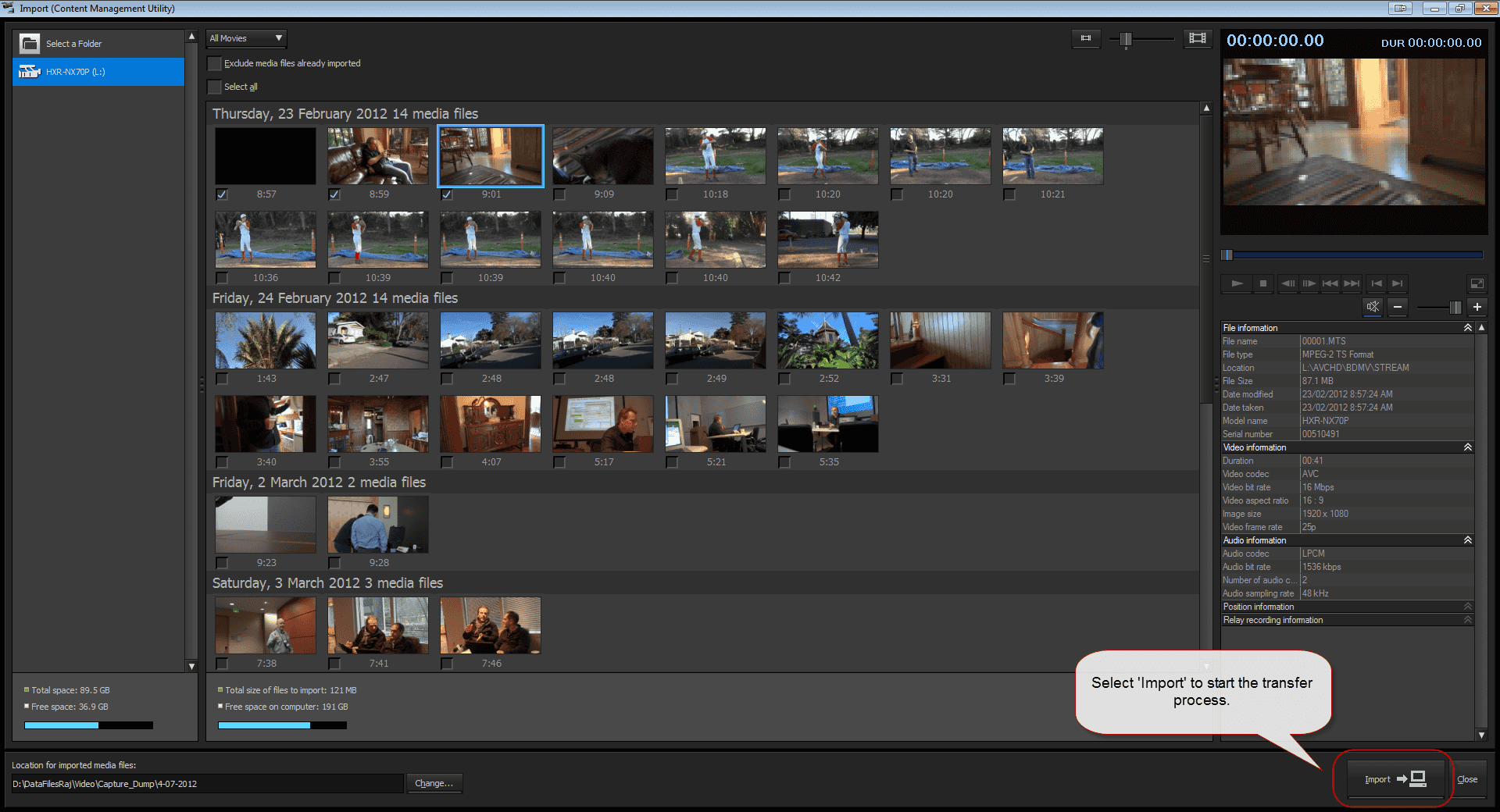Click the Change... location button
1500x812 pixels.
pyautogui.click(x=434, y=783)
